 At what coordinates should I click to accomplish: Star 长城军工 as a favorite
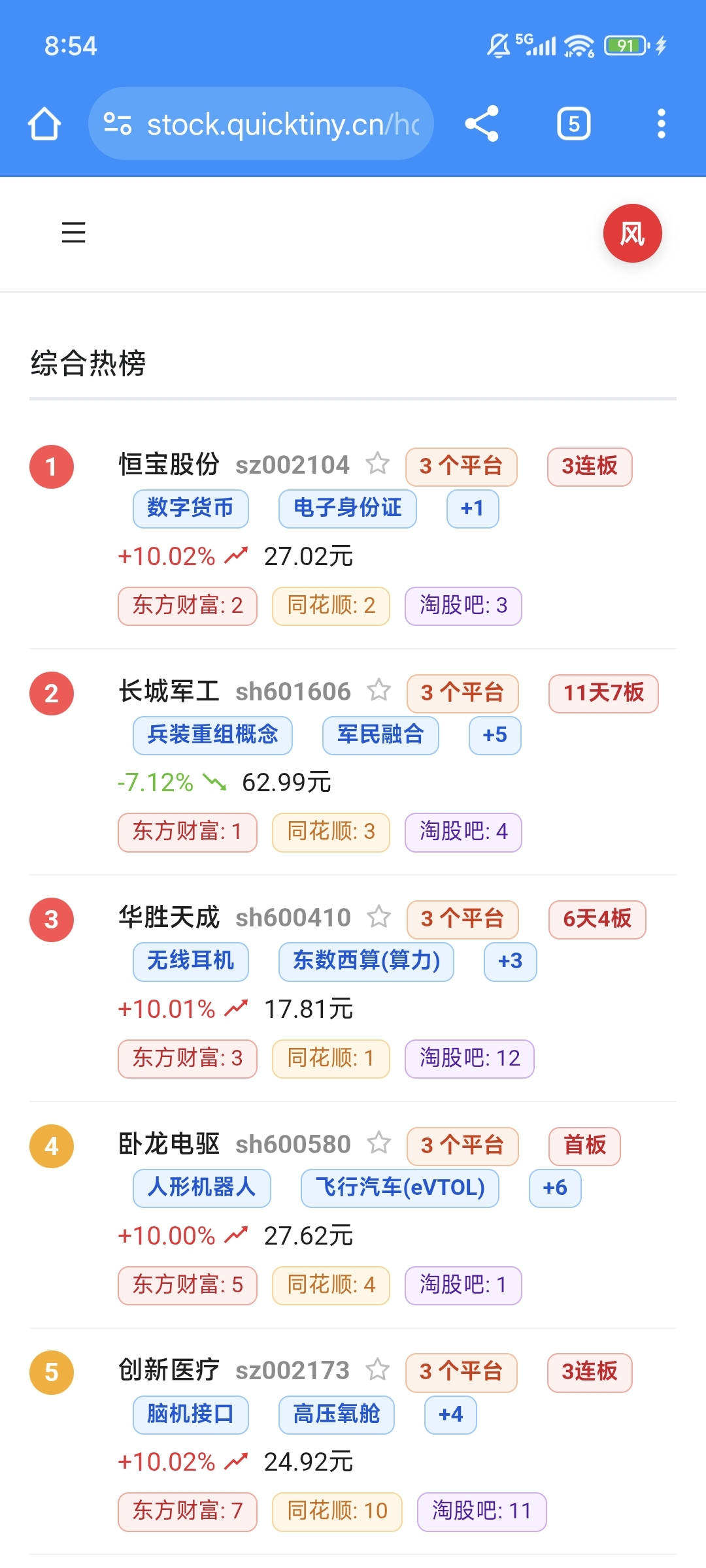click(379, 691)
